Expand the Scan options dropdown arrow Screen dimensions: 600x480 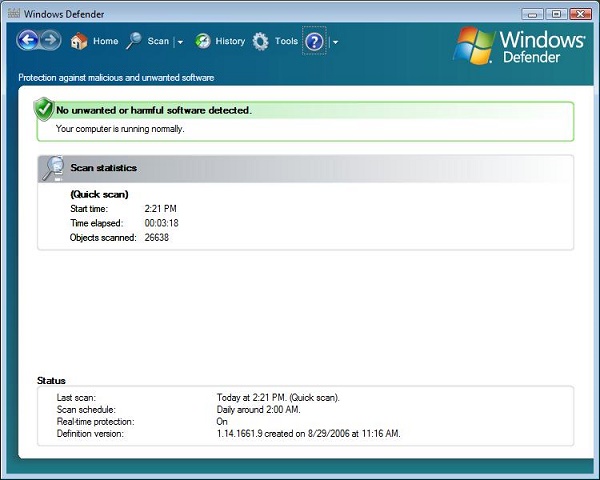pyautogui.click(x=180, y=42)
